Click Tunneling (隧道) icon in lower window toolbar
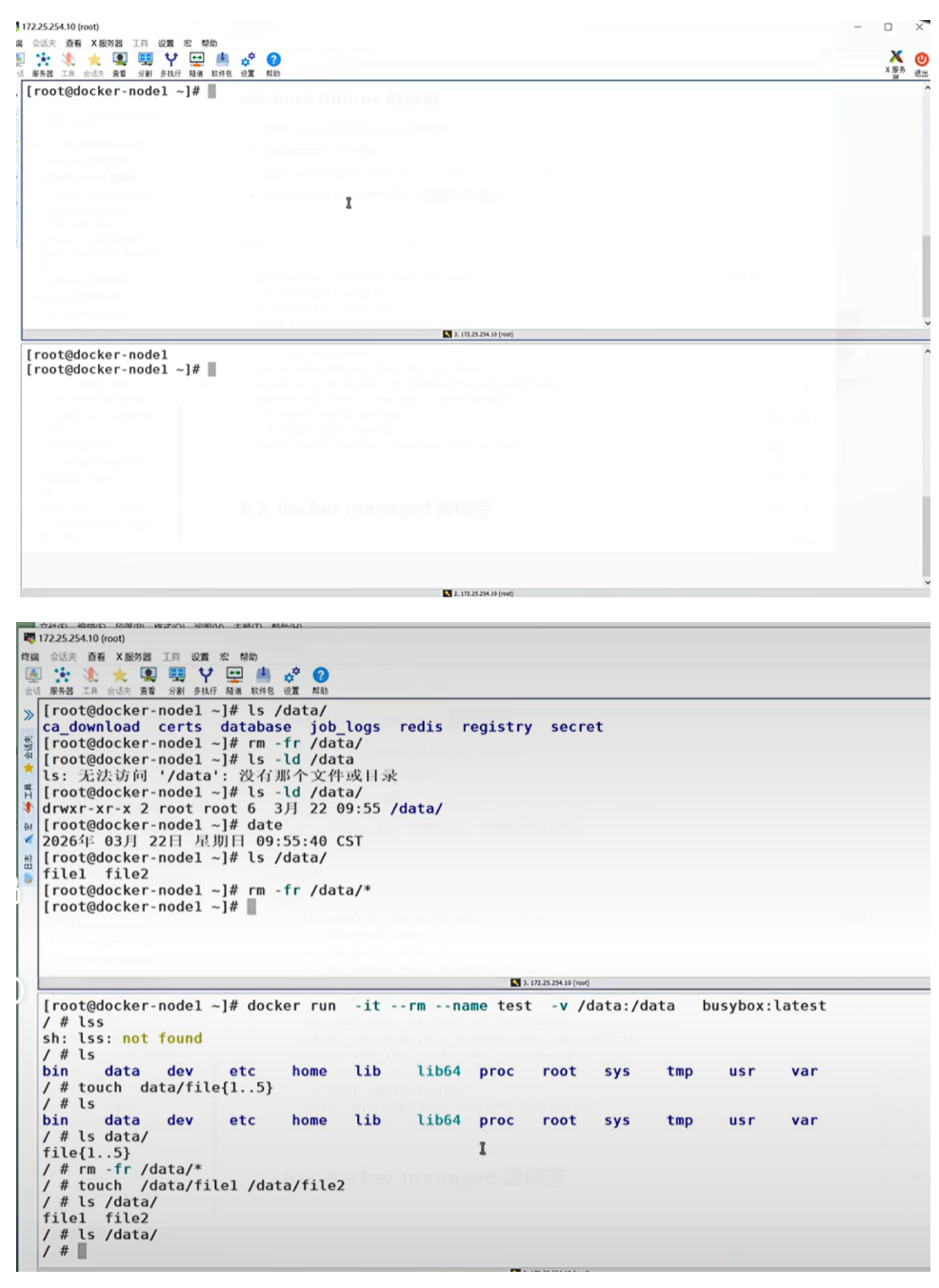This screenshot has height=1288, width=939. pos(234,680)
